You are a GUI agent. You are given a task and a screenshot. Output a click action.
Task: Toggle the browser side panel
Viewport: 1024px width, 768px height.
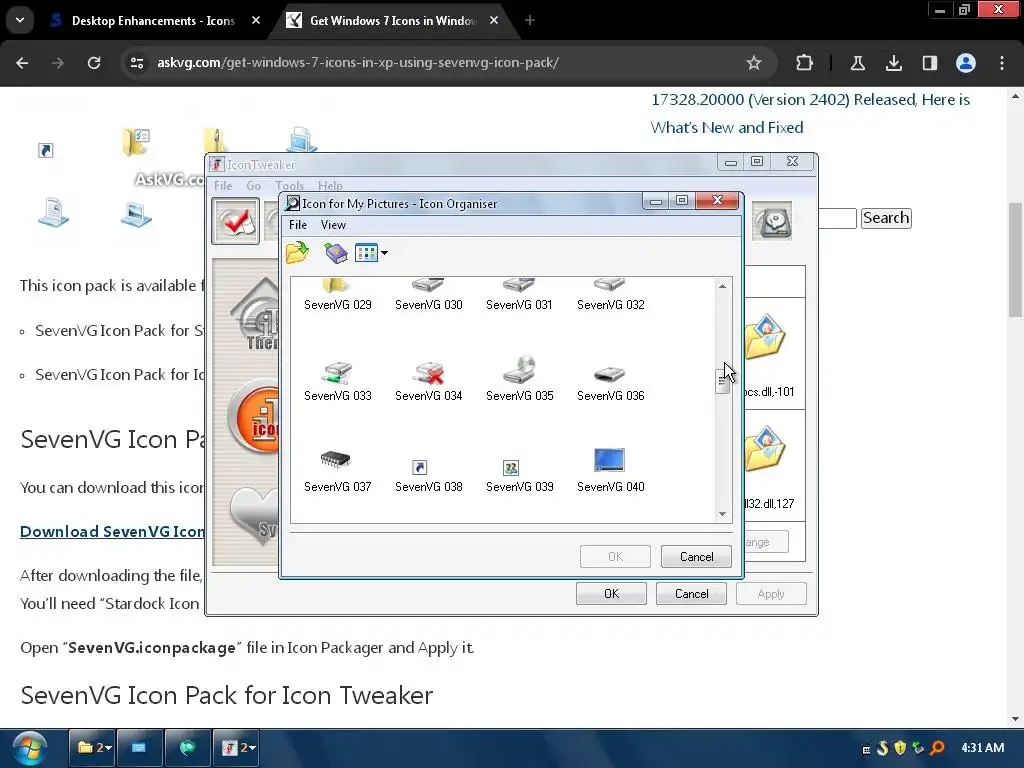coord(929,63)
